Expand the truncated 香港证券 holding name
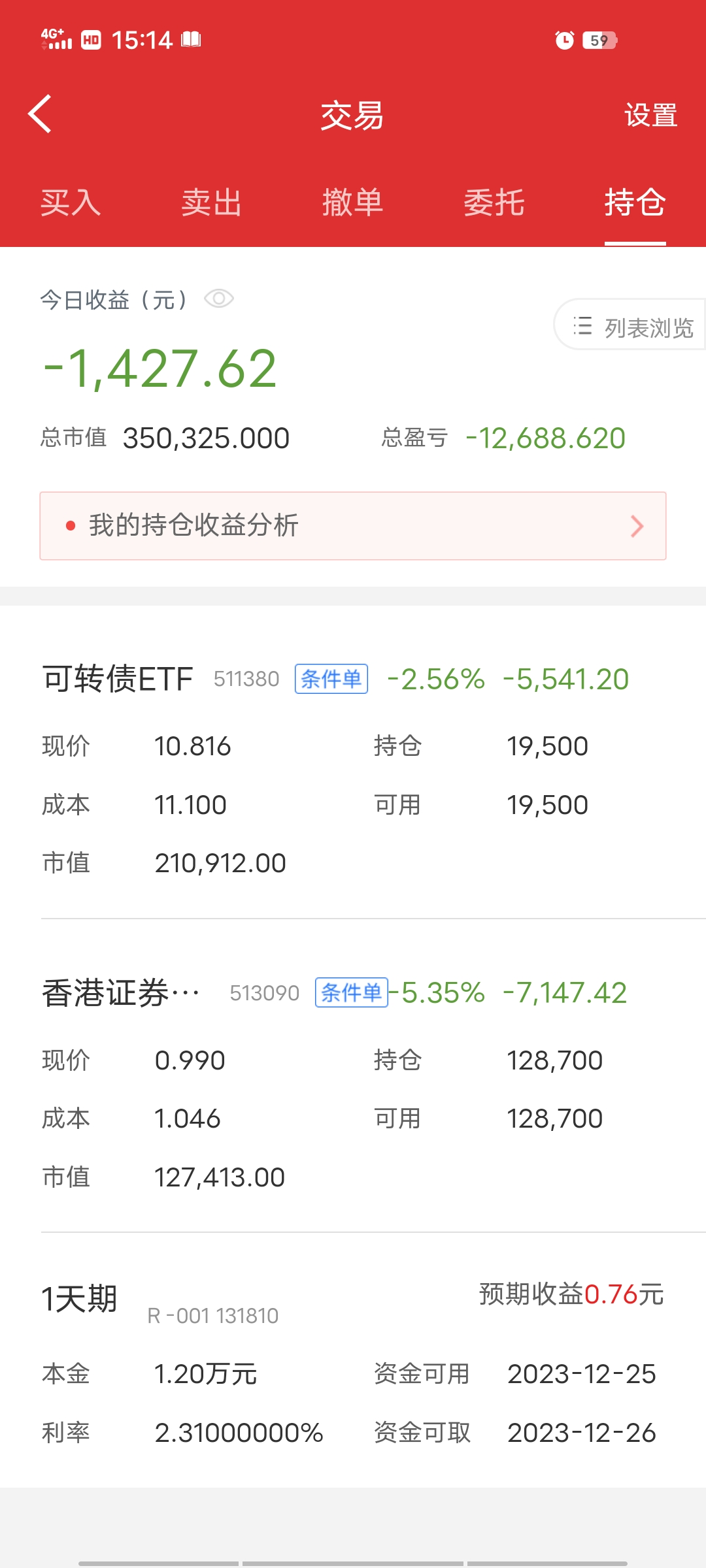 pos(121,993)
